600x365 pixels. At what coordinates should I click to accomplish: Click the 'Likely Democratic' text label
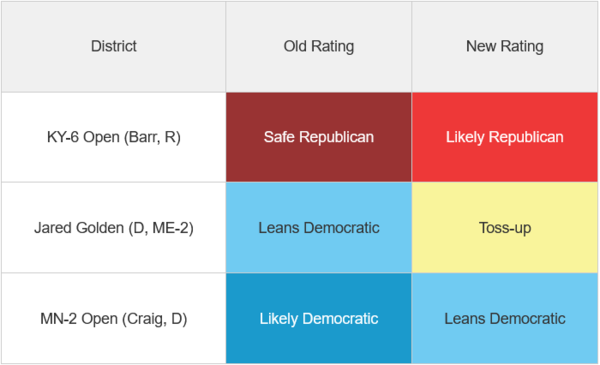pos(319,319)
